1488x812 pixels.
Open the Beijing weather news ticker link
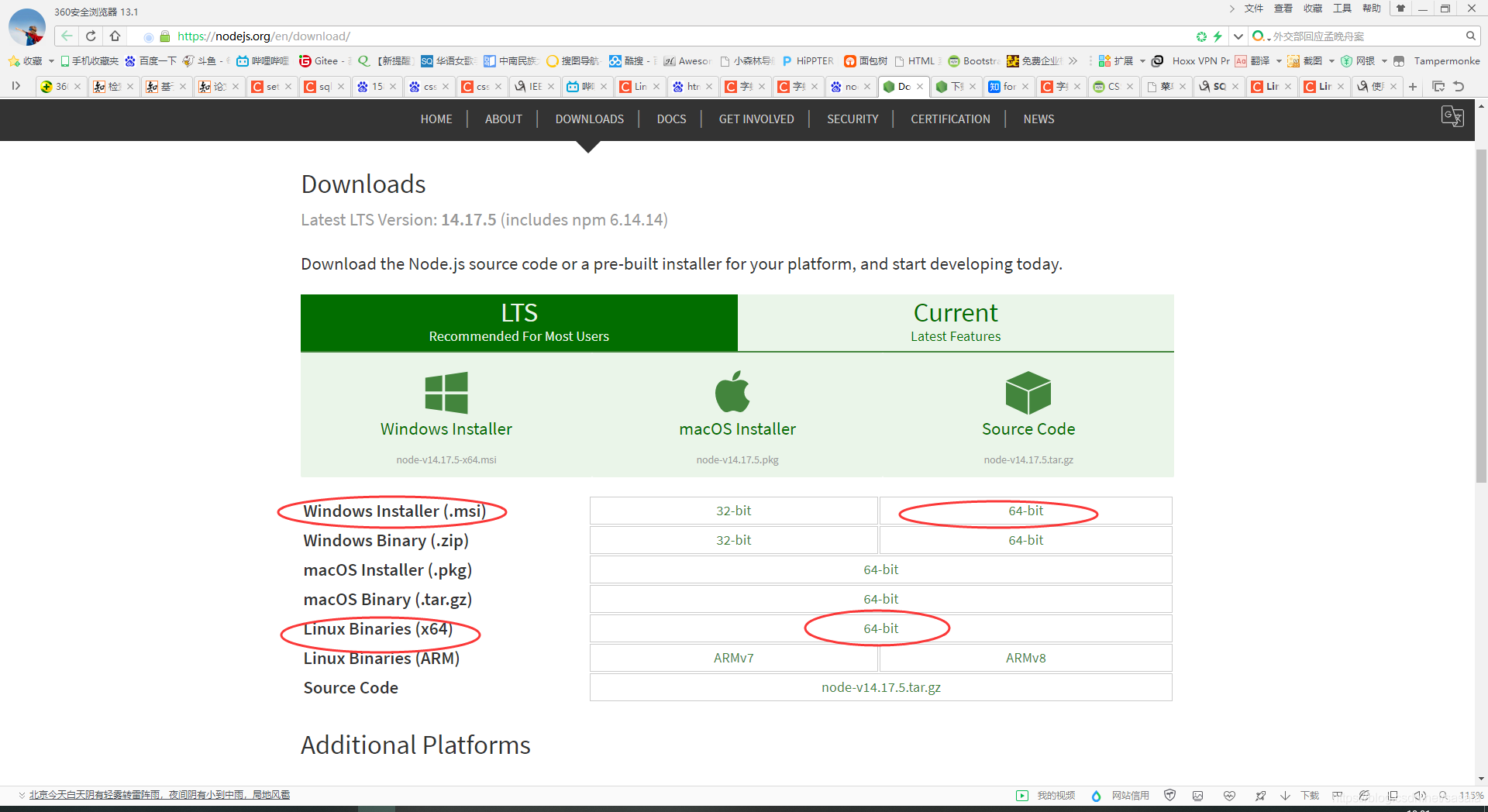pyautogui.click(x=160, y=795)
